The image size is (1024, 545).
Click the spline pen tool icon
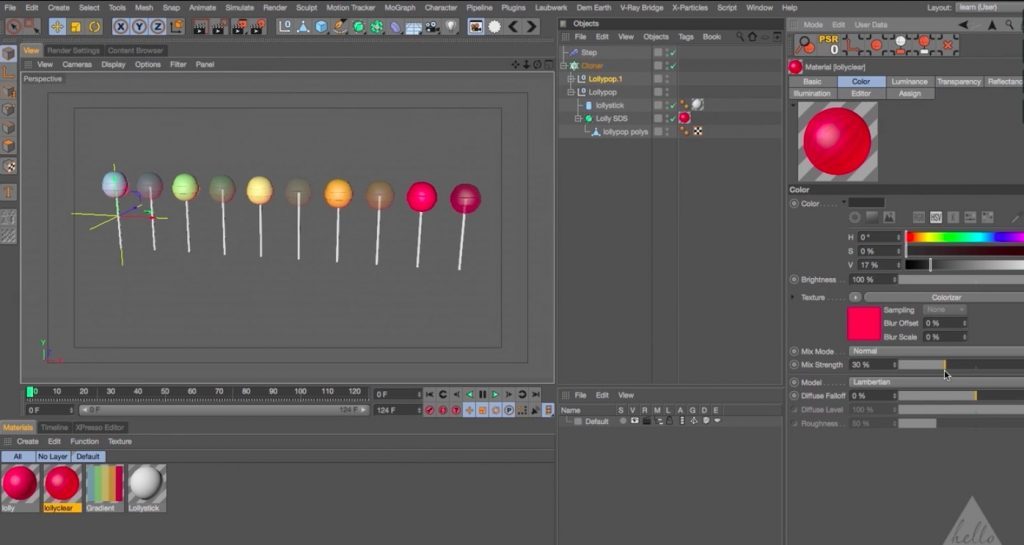point(340,27)
